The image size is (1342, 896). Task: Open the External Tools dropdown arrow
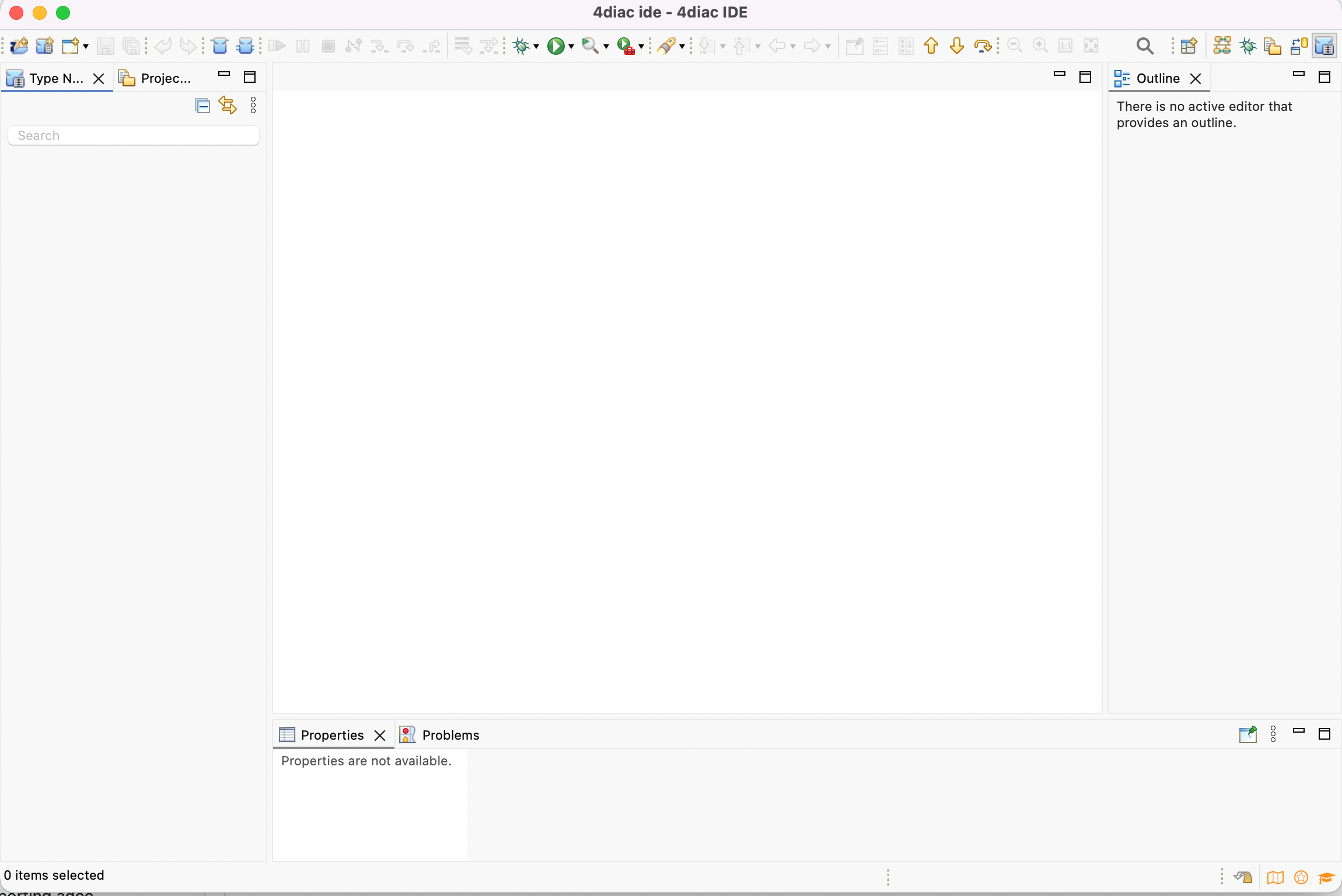click(x=641, y=46)
